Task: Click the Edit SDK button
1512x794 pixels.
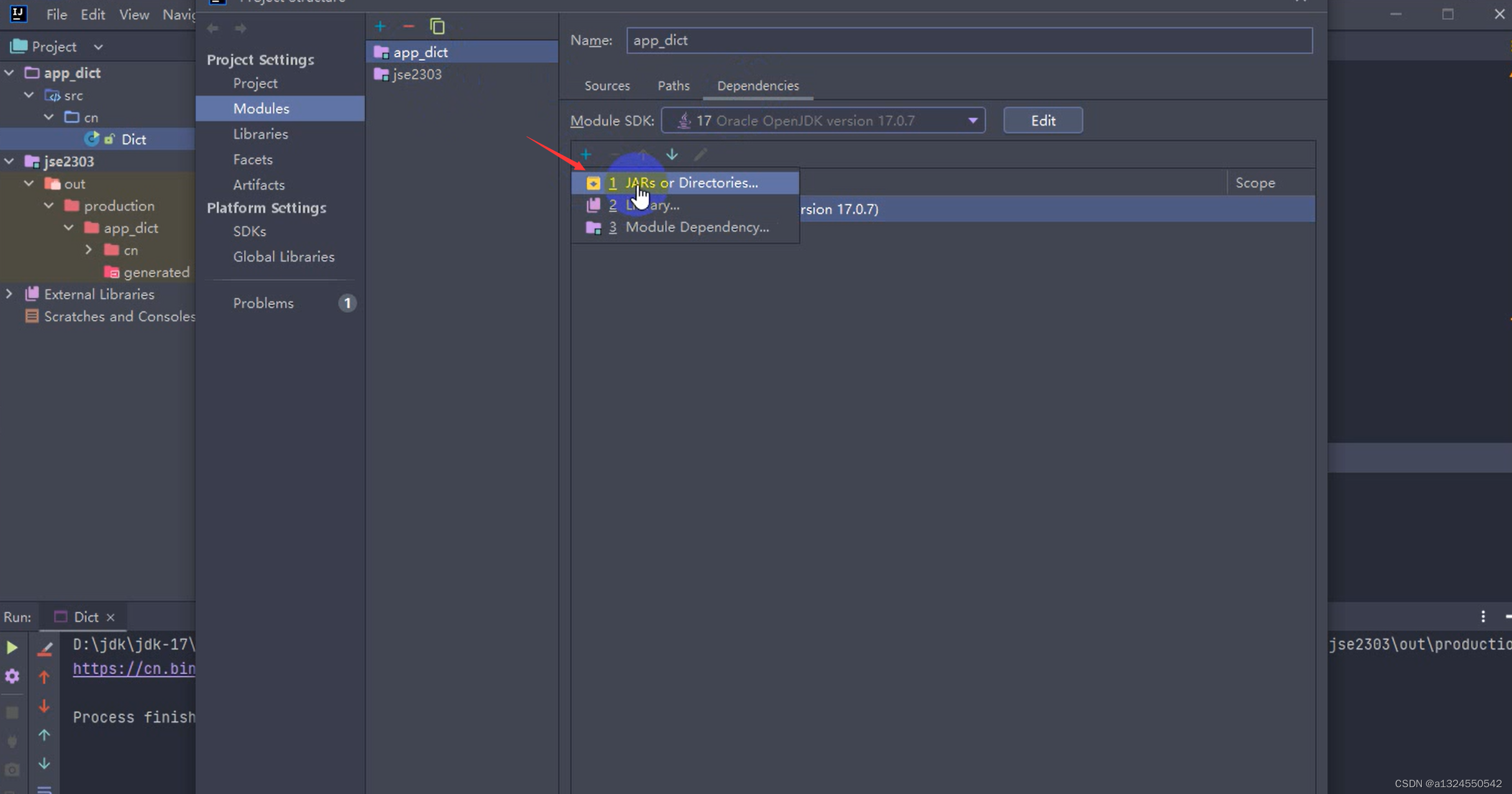Action: [1043, 121]
